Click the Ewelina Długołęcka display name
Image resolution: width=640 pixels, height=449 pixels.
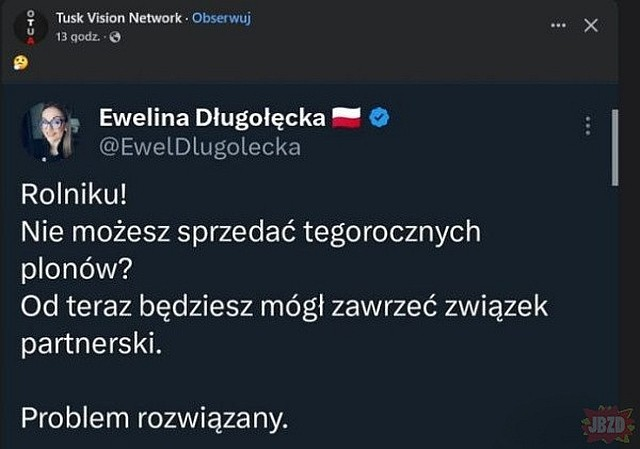(213, 119)
